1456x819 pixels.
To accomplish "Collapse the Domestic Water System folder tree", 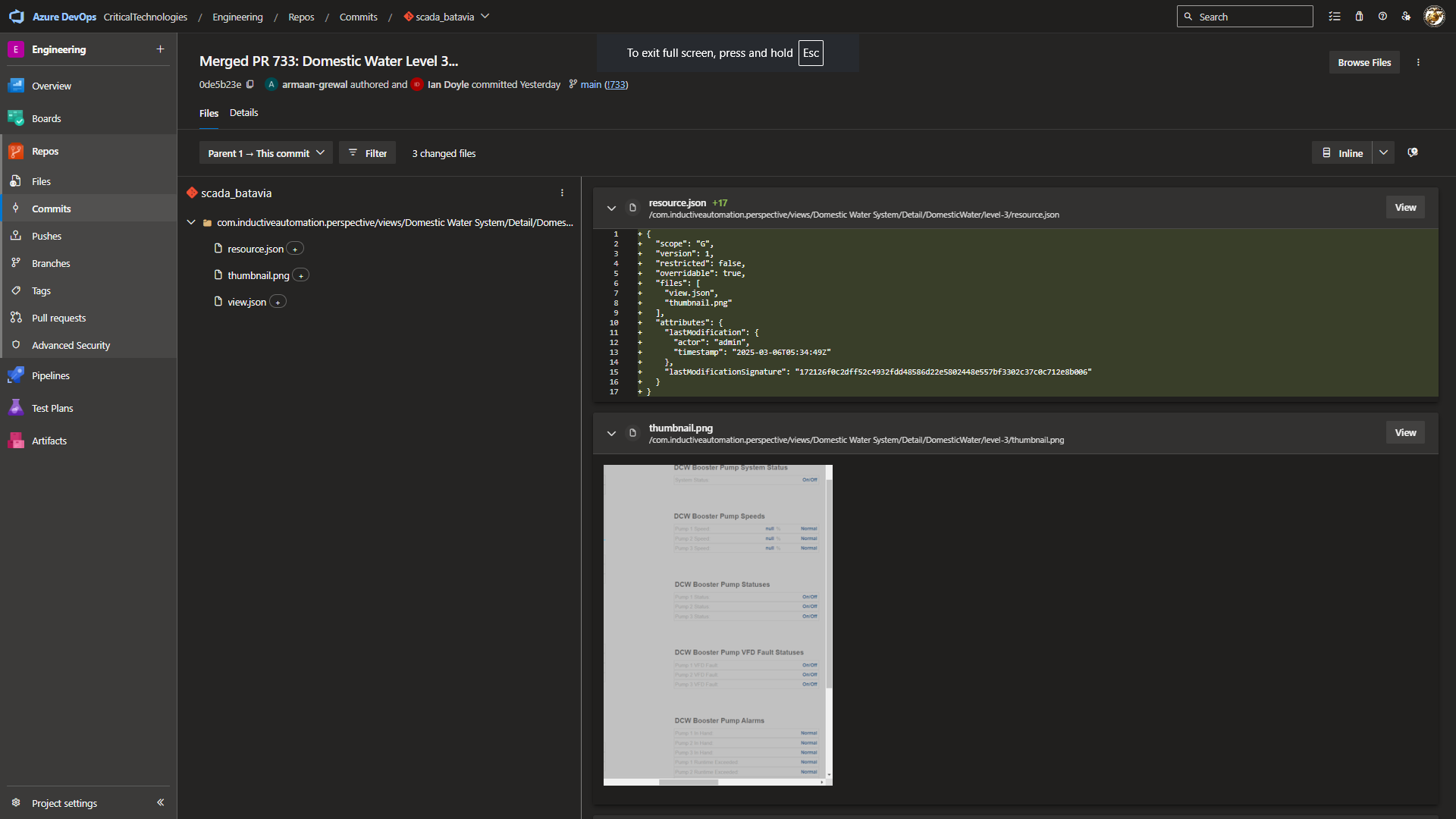I will 191,222.
